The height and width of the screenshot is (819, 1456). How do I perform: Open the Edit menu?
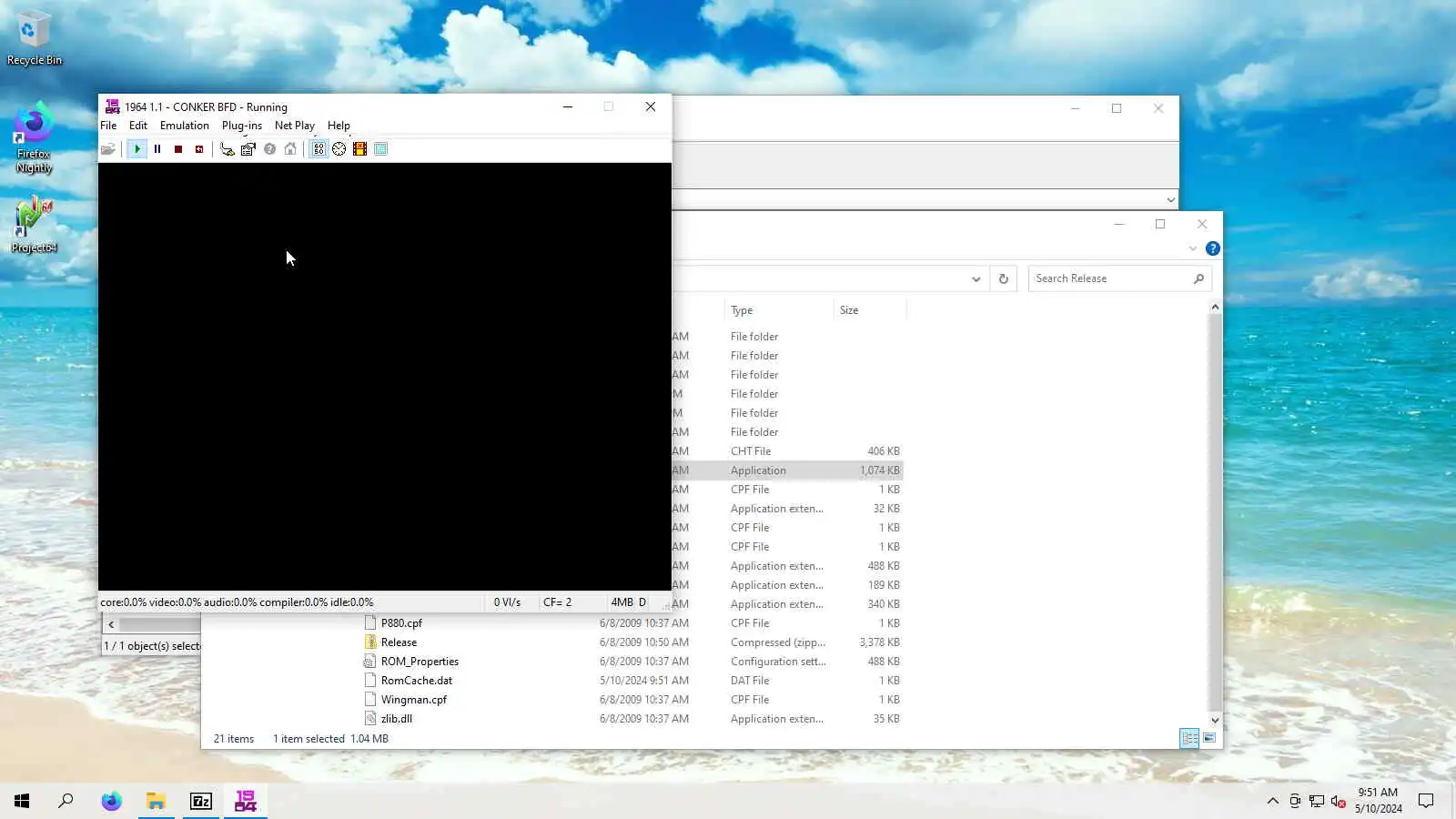(x=138, y=126)
